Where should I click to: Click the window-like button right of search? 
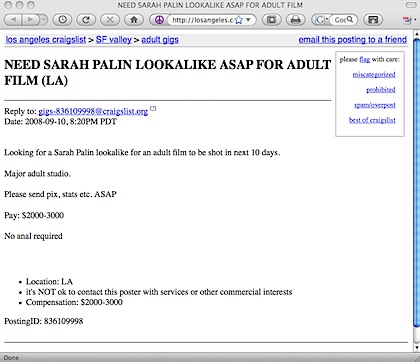pyautogui.click(x=373, y=20)
